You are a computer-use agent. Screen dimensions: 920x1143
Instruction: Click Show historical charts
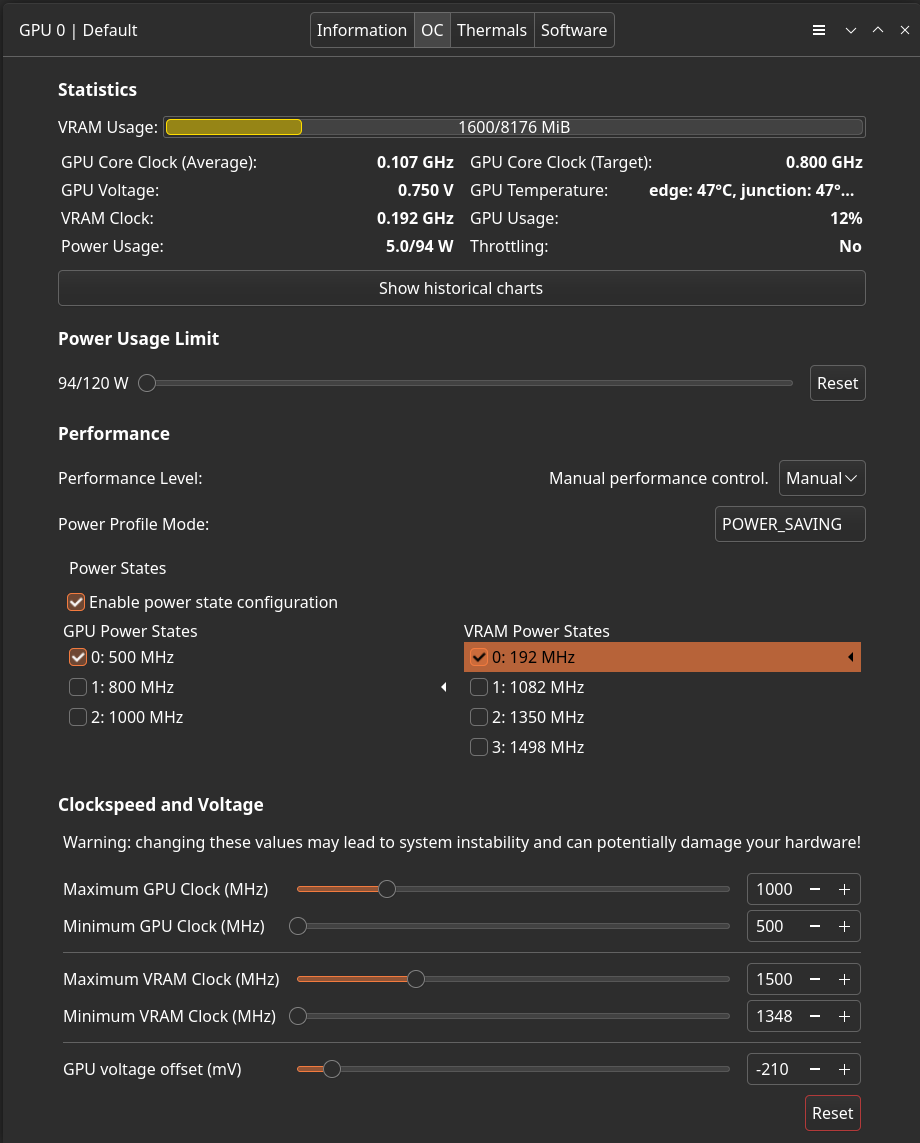click(461, 288)
